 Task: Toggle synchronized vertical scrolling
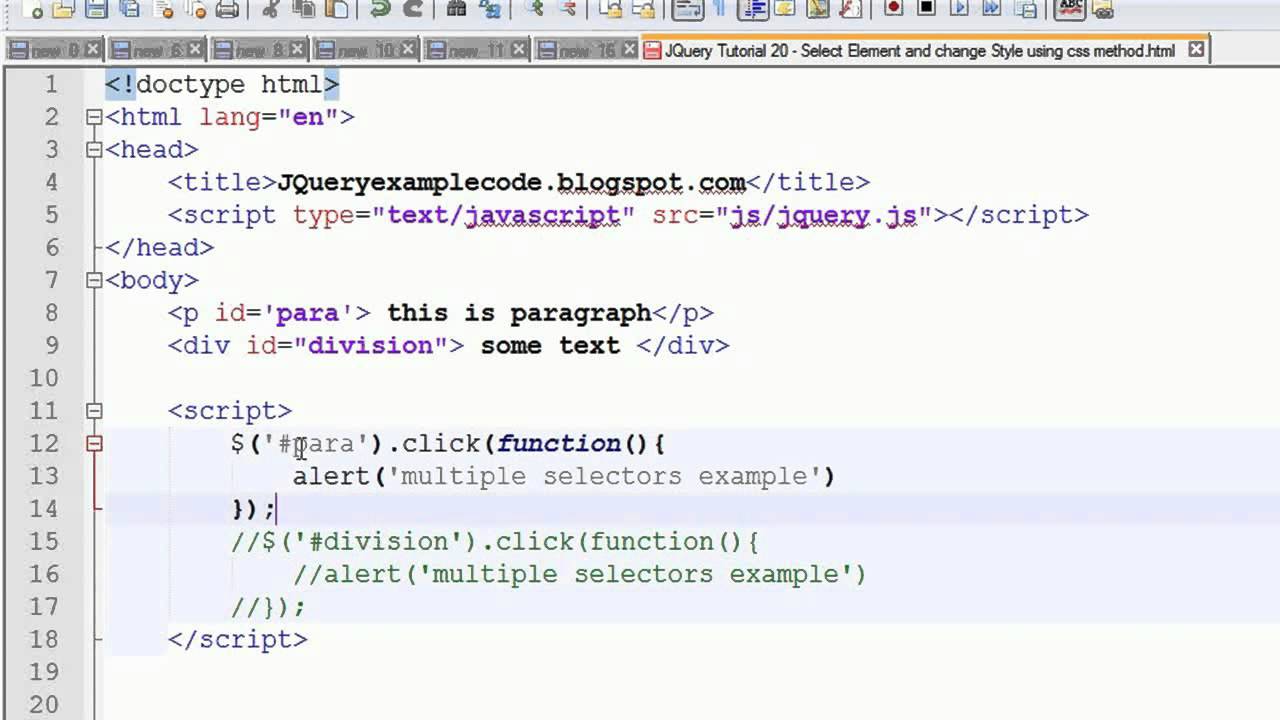609,9
